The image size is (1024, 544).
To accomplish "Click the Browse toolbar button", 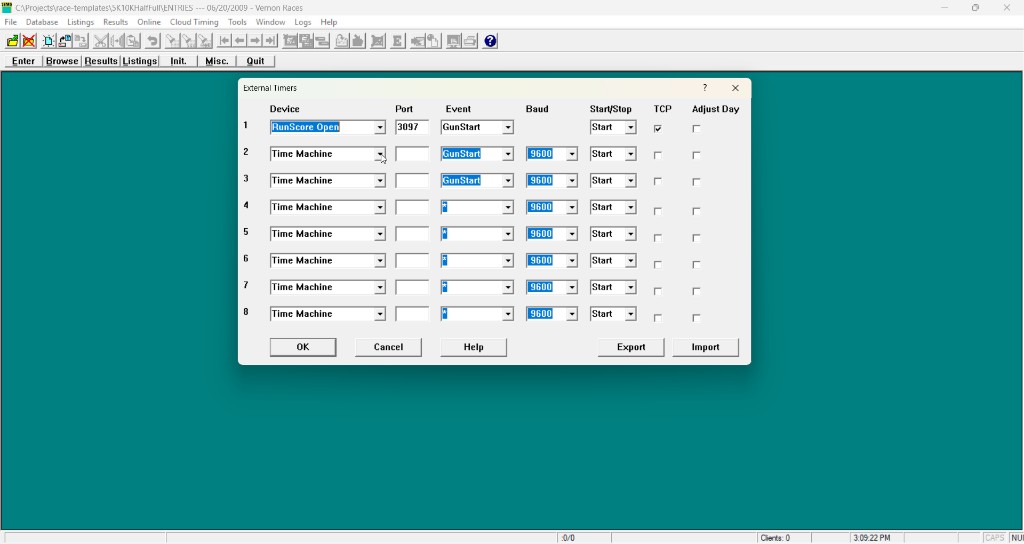I will (x=62, y=61).
